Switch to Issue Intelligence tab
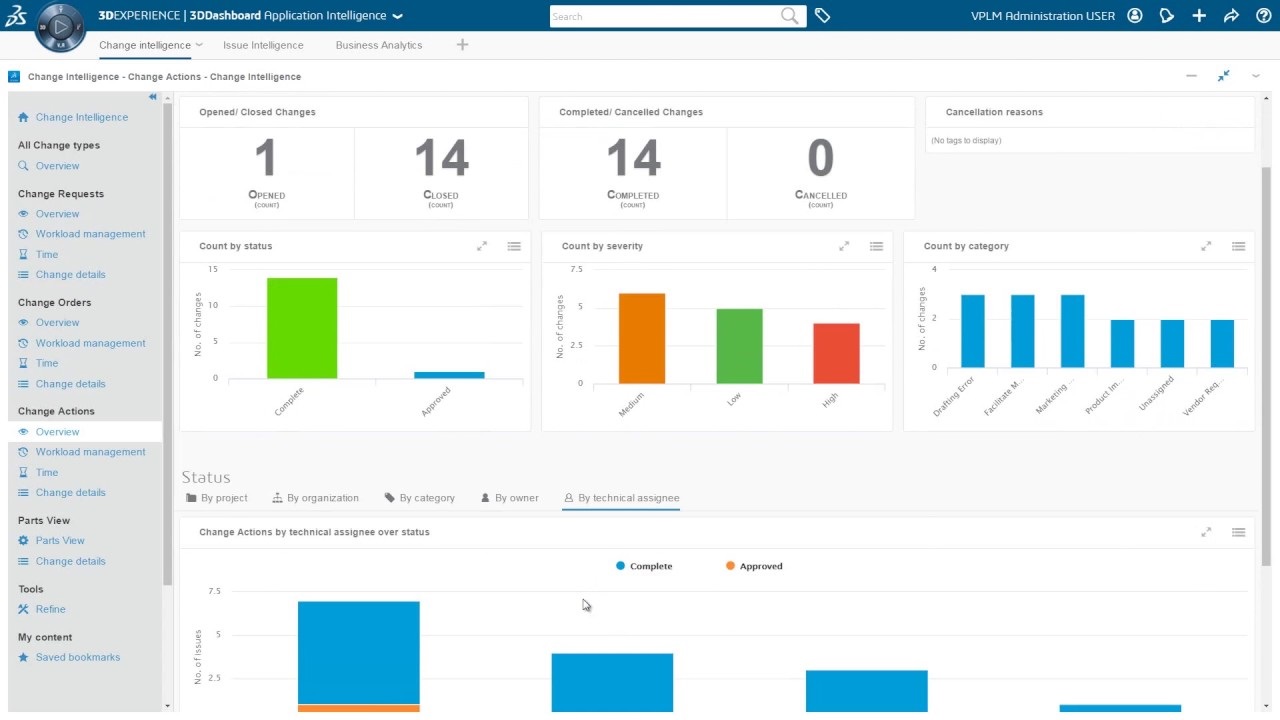 pyautogui.click(x=263, y=45)
